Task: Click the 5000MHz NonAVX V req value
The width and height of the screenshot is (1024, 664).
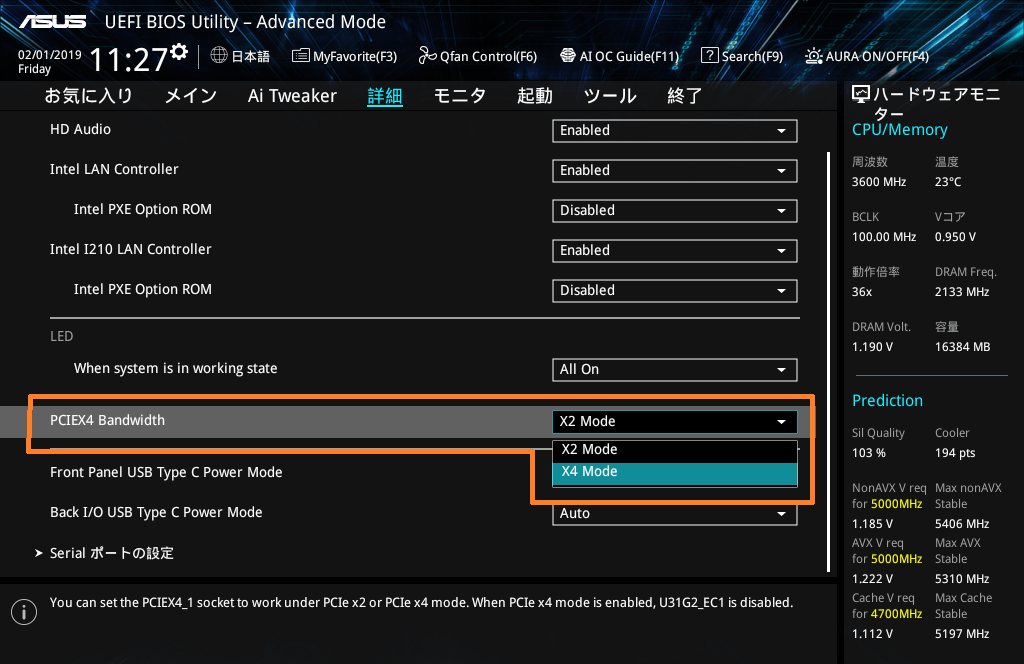Action: pyautogui.click(x=897, y=504)
